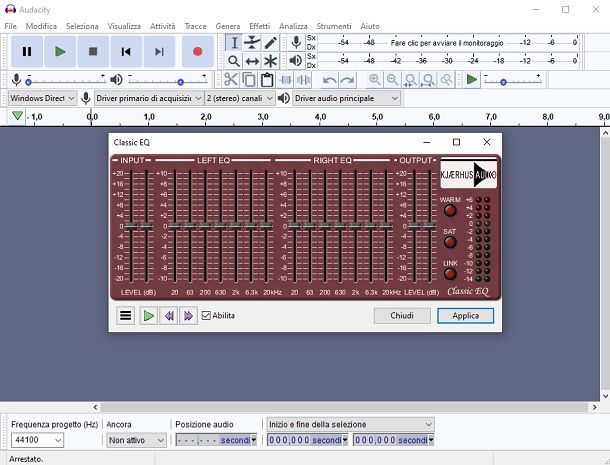Skip to end of project
The height and width of the screenshot is (465, 610).
coord(159,51)
